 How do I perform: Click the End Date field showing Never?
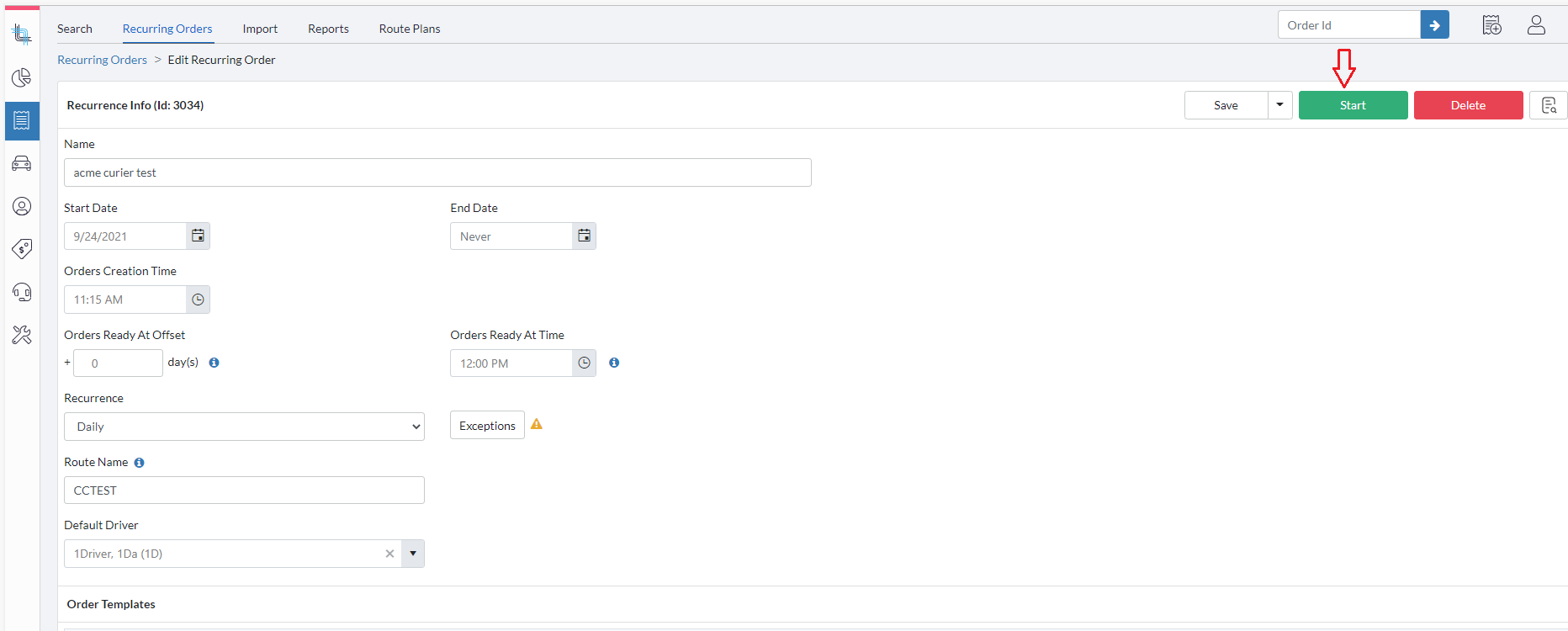(511, 236)
